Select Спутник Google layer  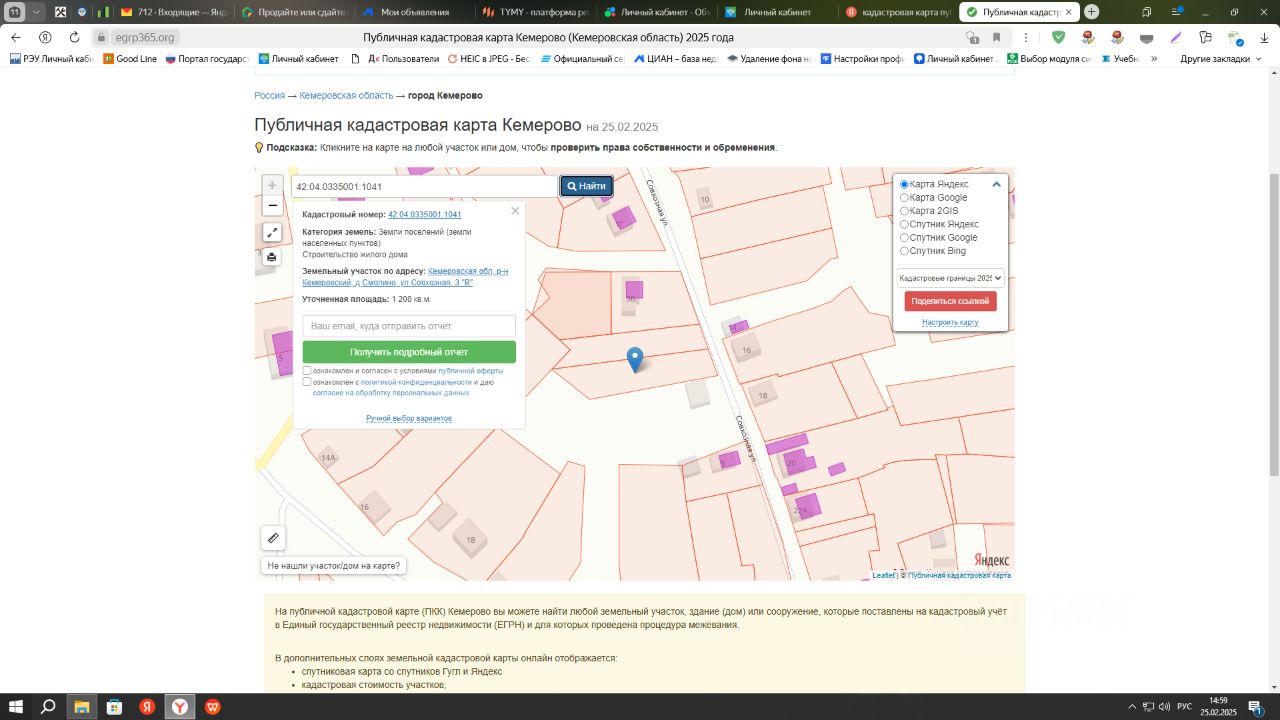coord(904,238)
